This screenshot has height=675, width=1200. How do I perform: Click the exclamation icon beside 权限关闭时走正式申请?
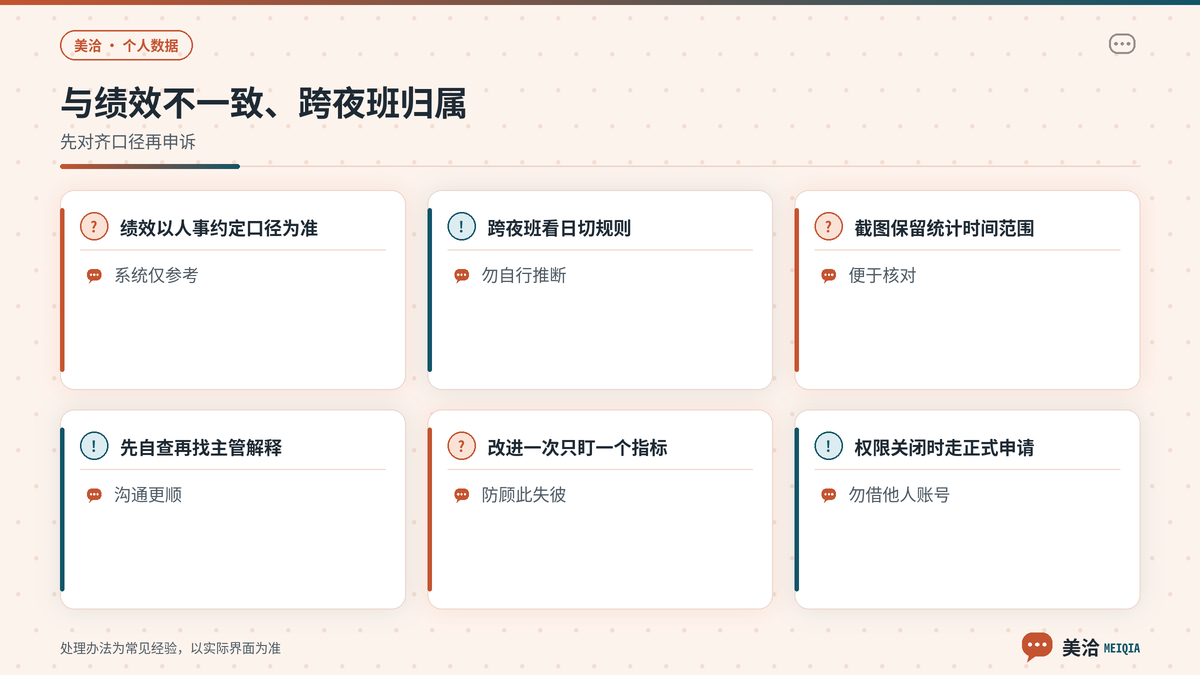point(828,447)
